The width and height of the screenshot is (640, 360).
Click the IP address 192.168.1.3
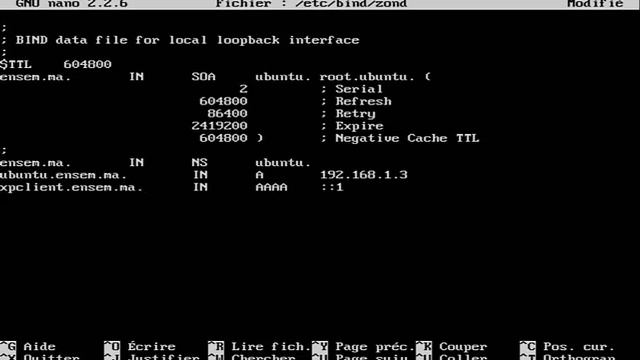click(364, 175)
